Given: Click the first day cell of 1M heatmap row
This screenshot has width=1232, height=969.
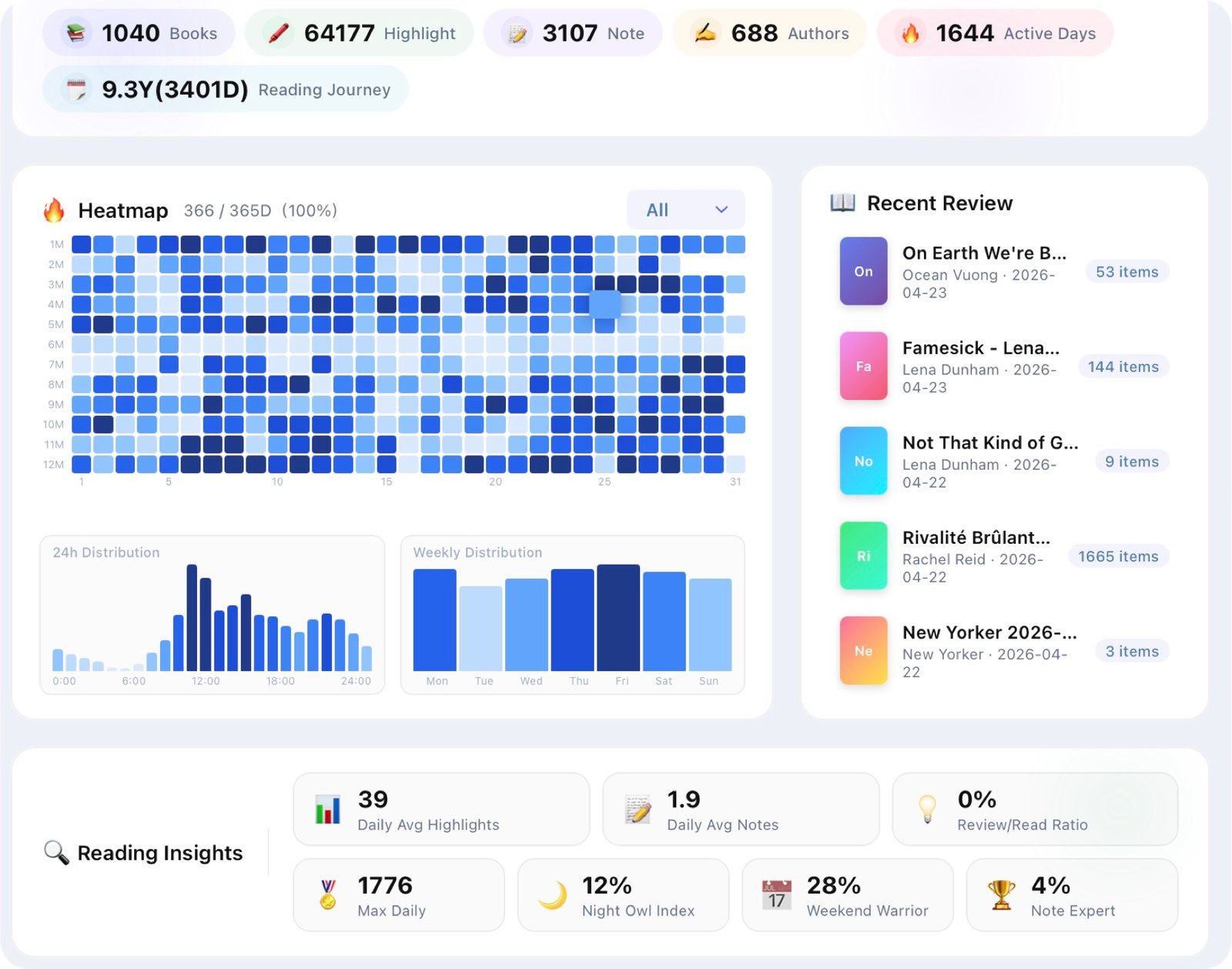Looking at the screenshot, I should tap(82, 245).
